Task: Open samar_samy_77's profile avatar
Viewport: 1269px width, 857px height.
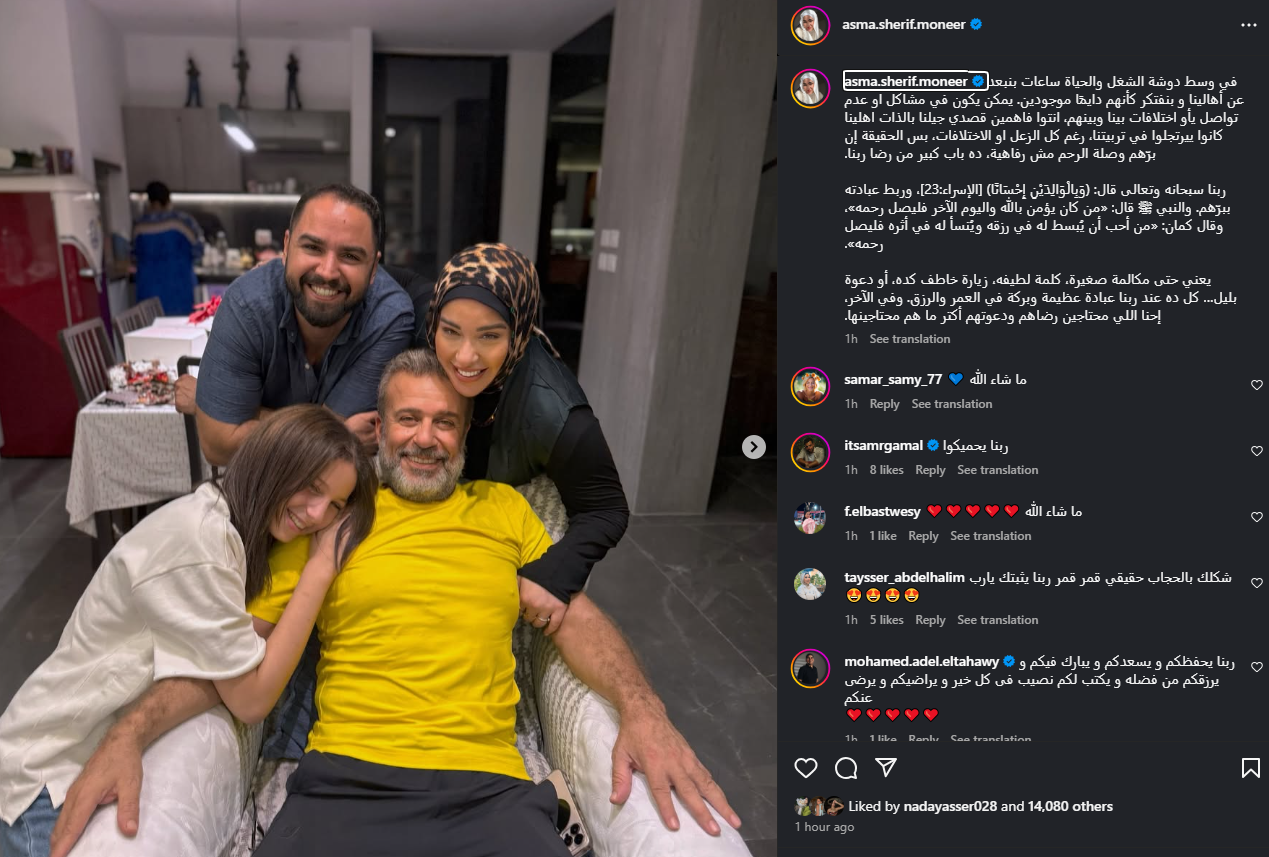Action: tap(809, 386)
